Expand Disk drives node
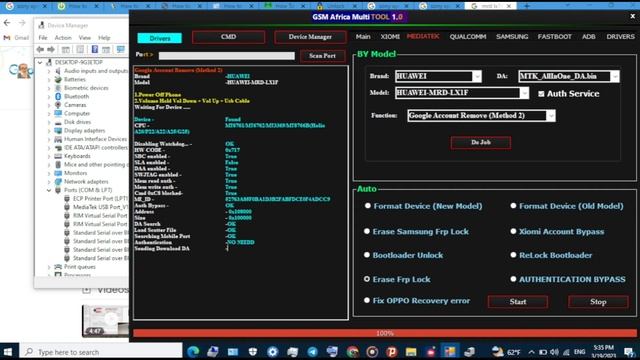 coord(49,122)
